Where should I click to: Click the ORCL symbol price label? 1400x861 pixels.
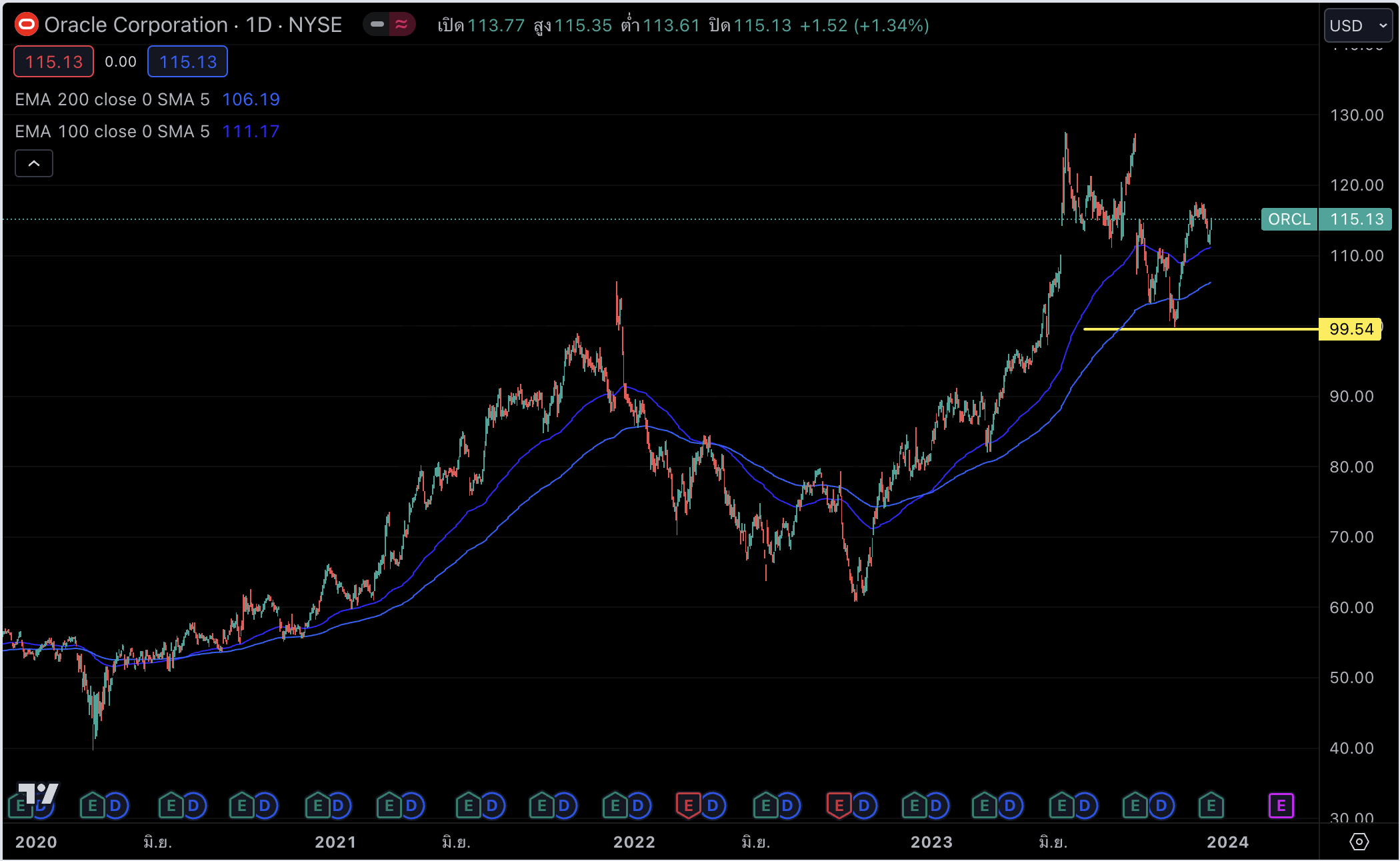pyautogui.click(x=1289, y=219)
